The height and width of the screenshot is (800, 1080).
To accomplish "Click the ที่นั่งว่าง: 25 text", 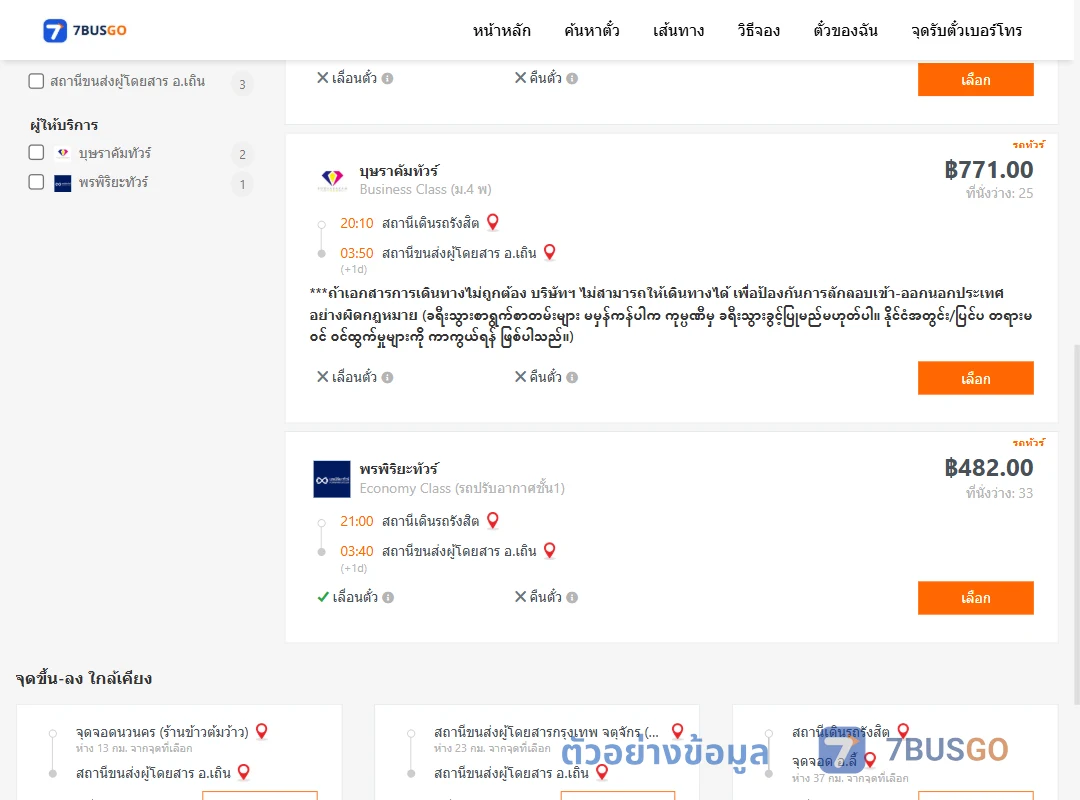I will [999, 194].
